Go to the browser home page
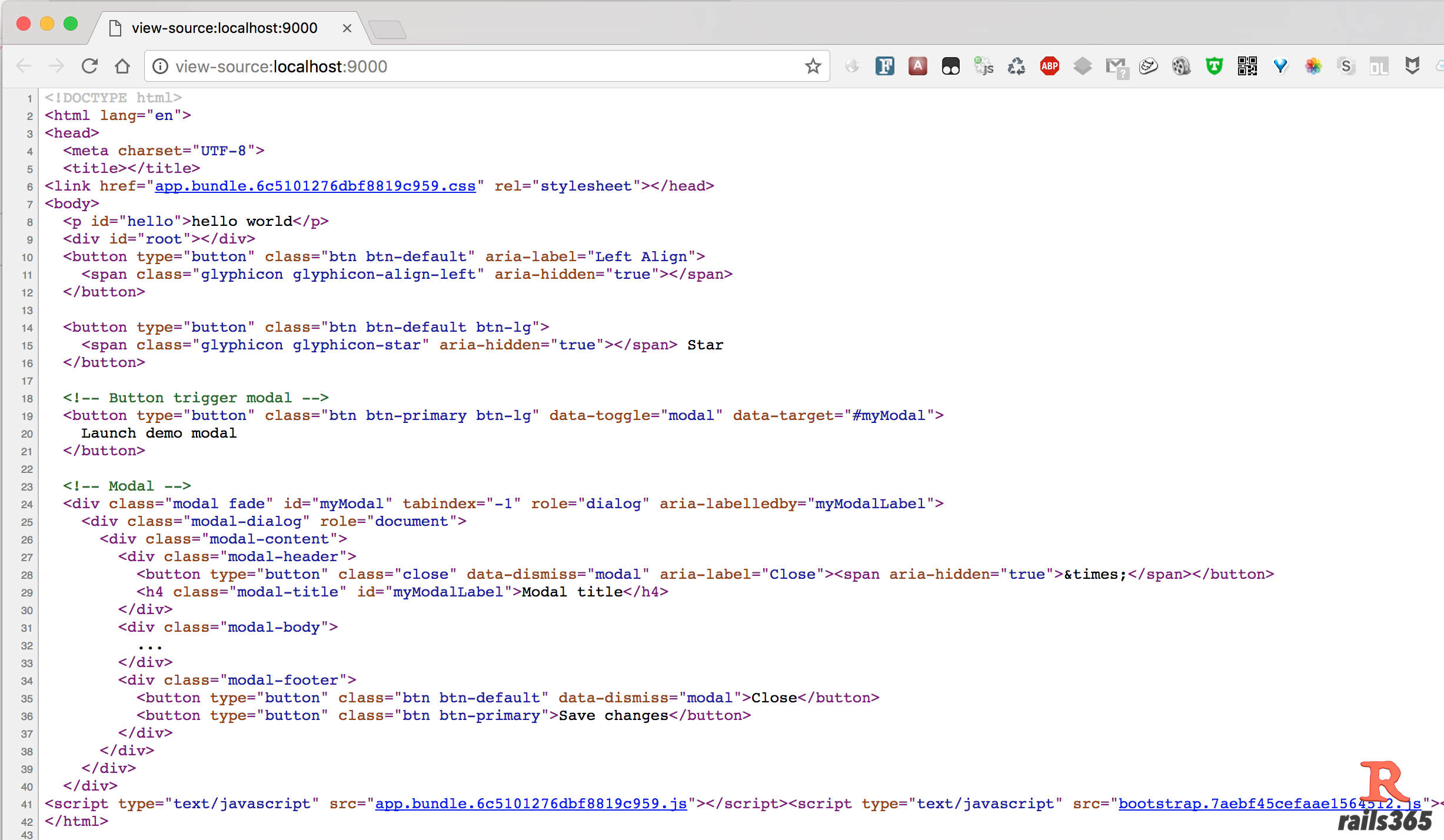The width and height of the screenshot is (1444, 840). (x=122, y=66)
